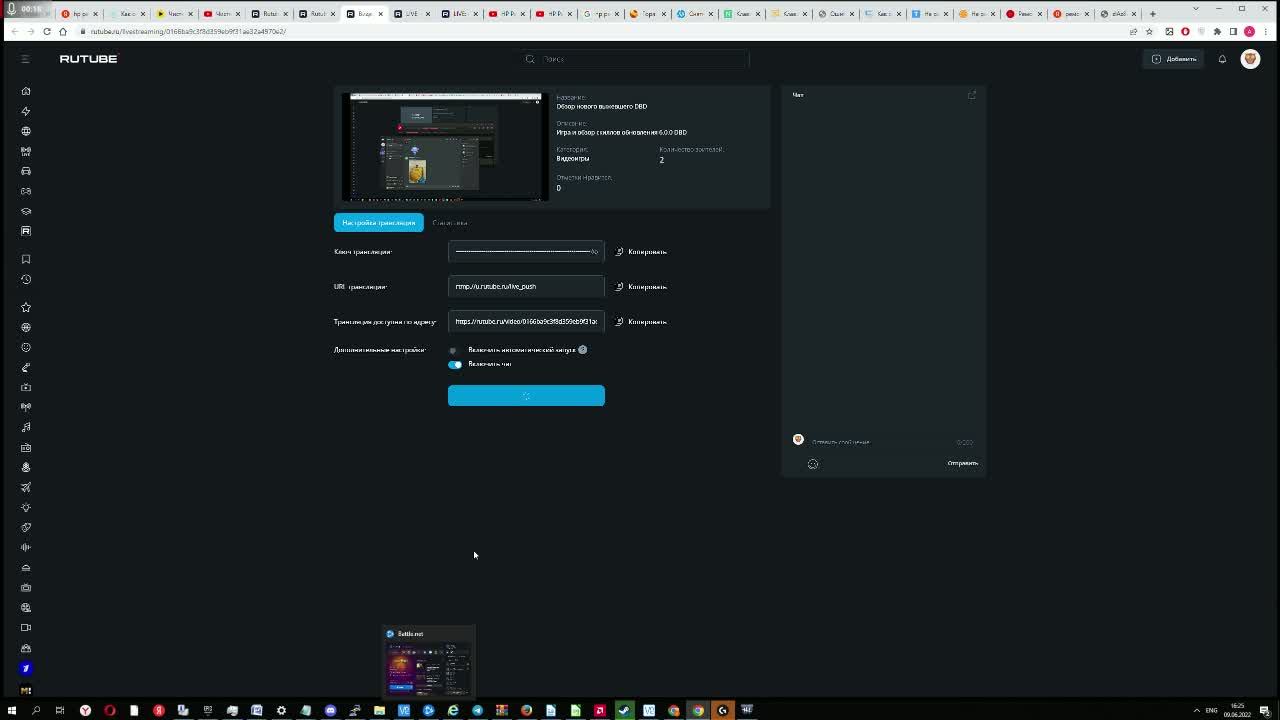This screenshot has width=1280, height=720.
Task: Open the Battle.net taskbar preview thumbnail
Action: pyautogui.click(x=429, y=661)
